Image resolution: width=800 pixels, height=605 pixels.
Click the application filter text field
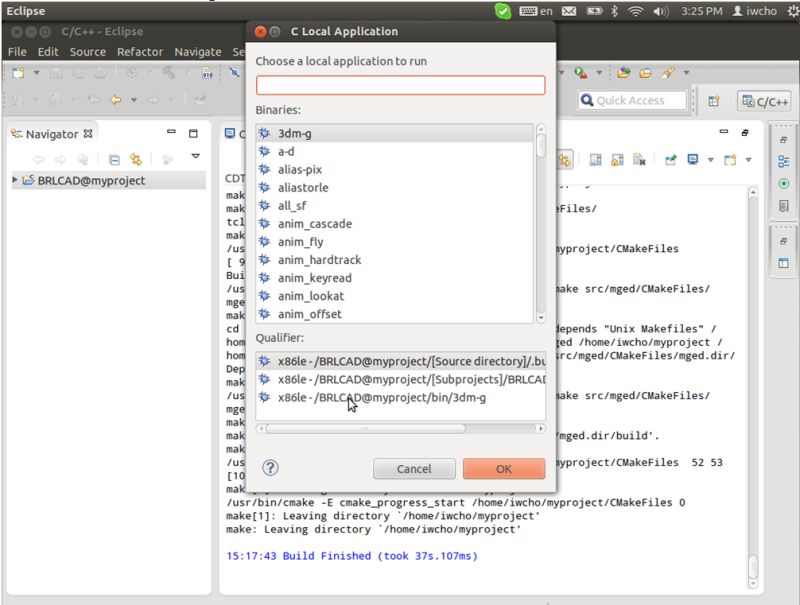pos(399,85)
